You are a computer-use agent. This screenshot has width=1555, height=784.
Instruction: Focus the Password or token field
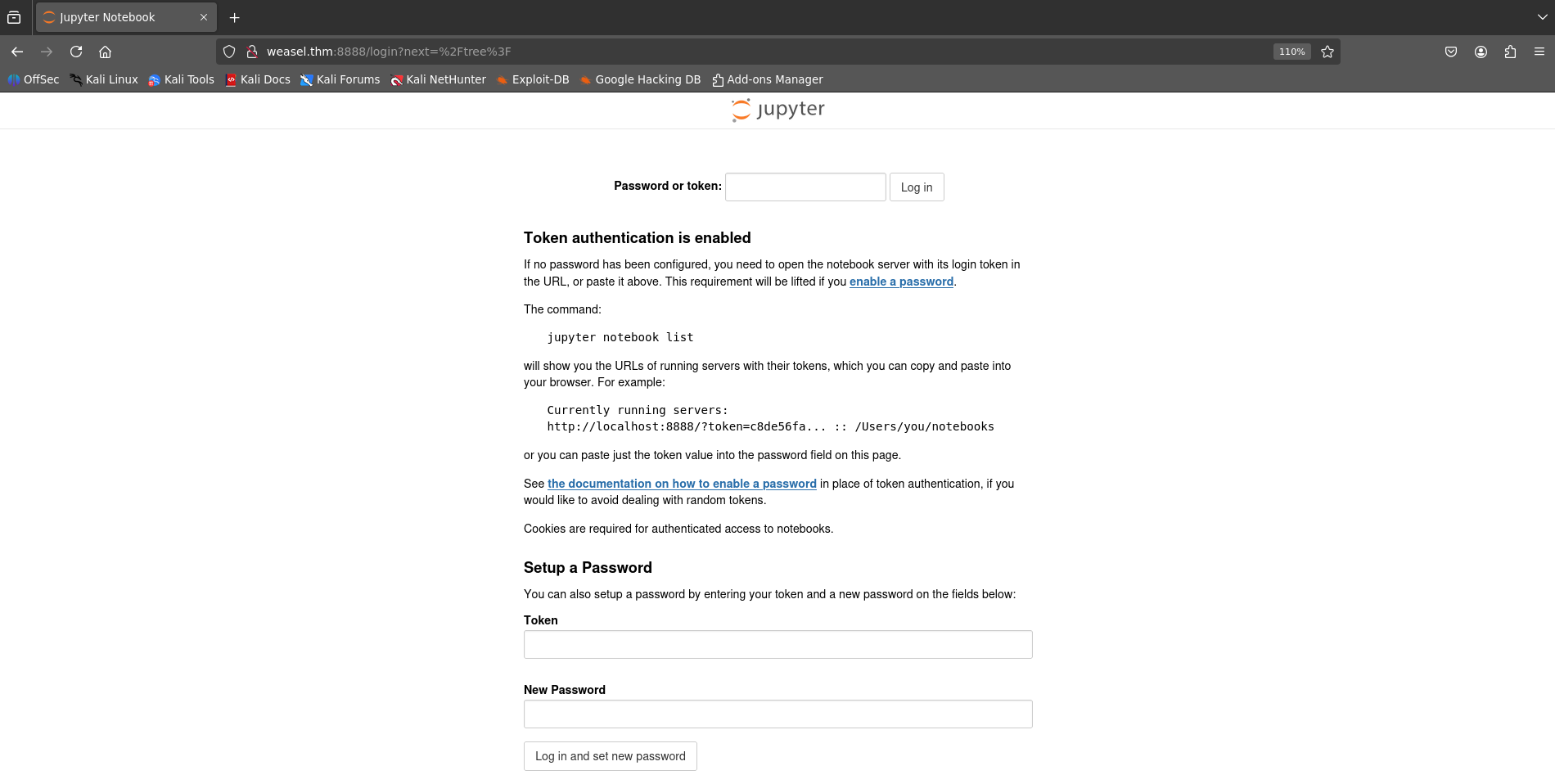(x=805, y=187)
